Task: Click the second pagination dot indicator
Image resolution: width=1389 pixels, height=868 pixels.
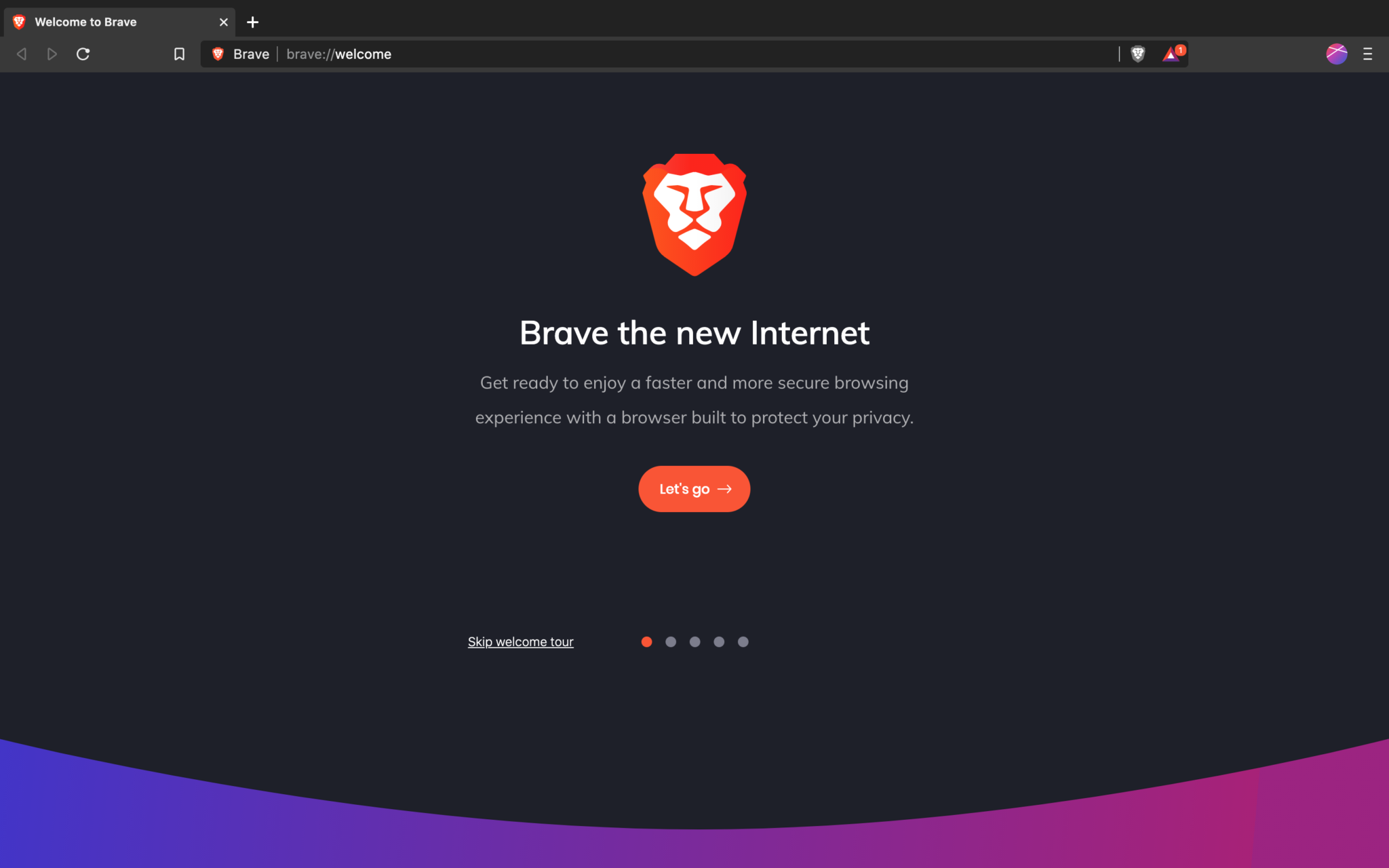Action: (670, 641)
